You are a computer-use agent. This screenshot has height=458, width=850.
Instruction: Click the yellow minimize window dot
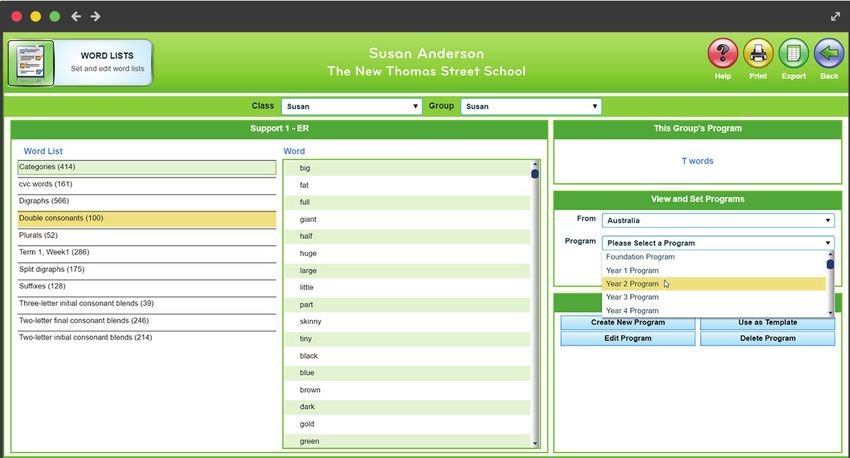pyautogui.click(x=35, y=16)
